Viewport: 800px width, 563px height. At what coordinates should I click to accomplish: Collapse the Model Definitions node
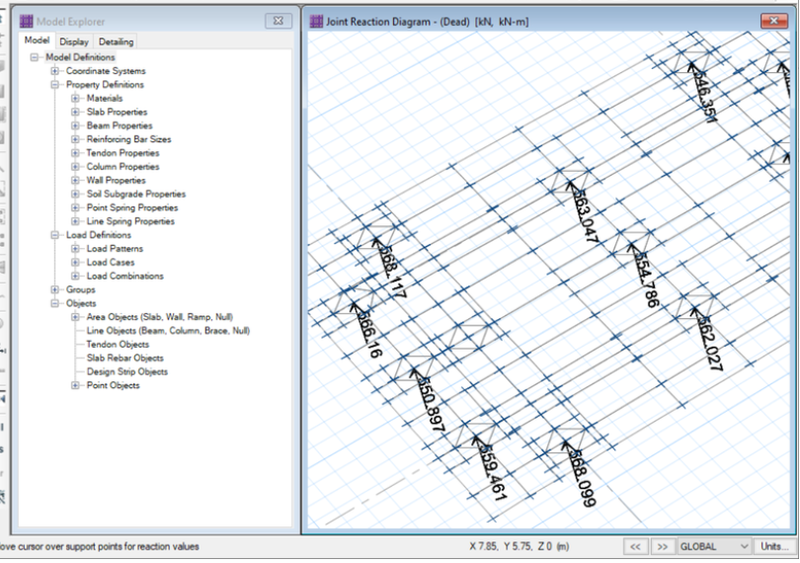34,57
